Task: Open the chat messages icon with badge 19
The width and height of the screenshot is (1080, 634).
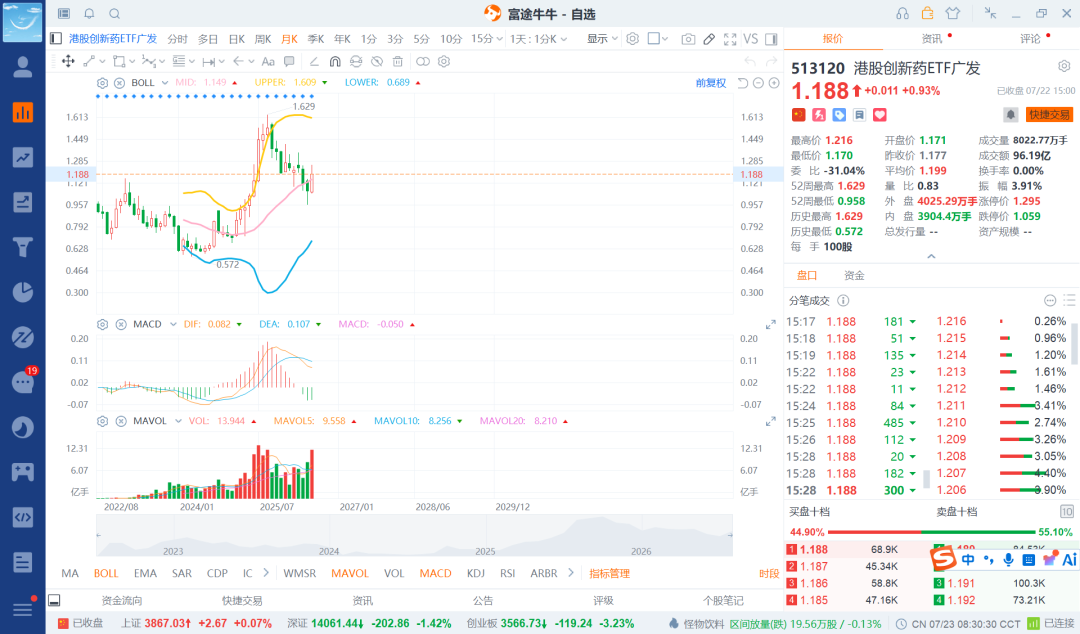Action: pyautogui.click(x=23, y=382)
